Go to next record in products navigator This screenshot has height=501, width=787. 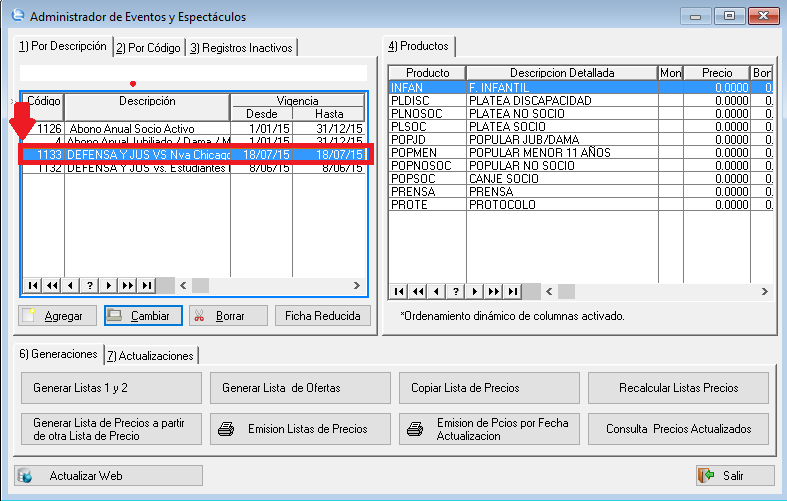(x=474, y=291)
